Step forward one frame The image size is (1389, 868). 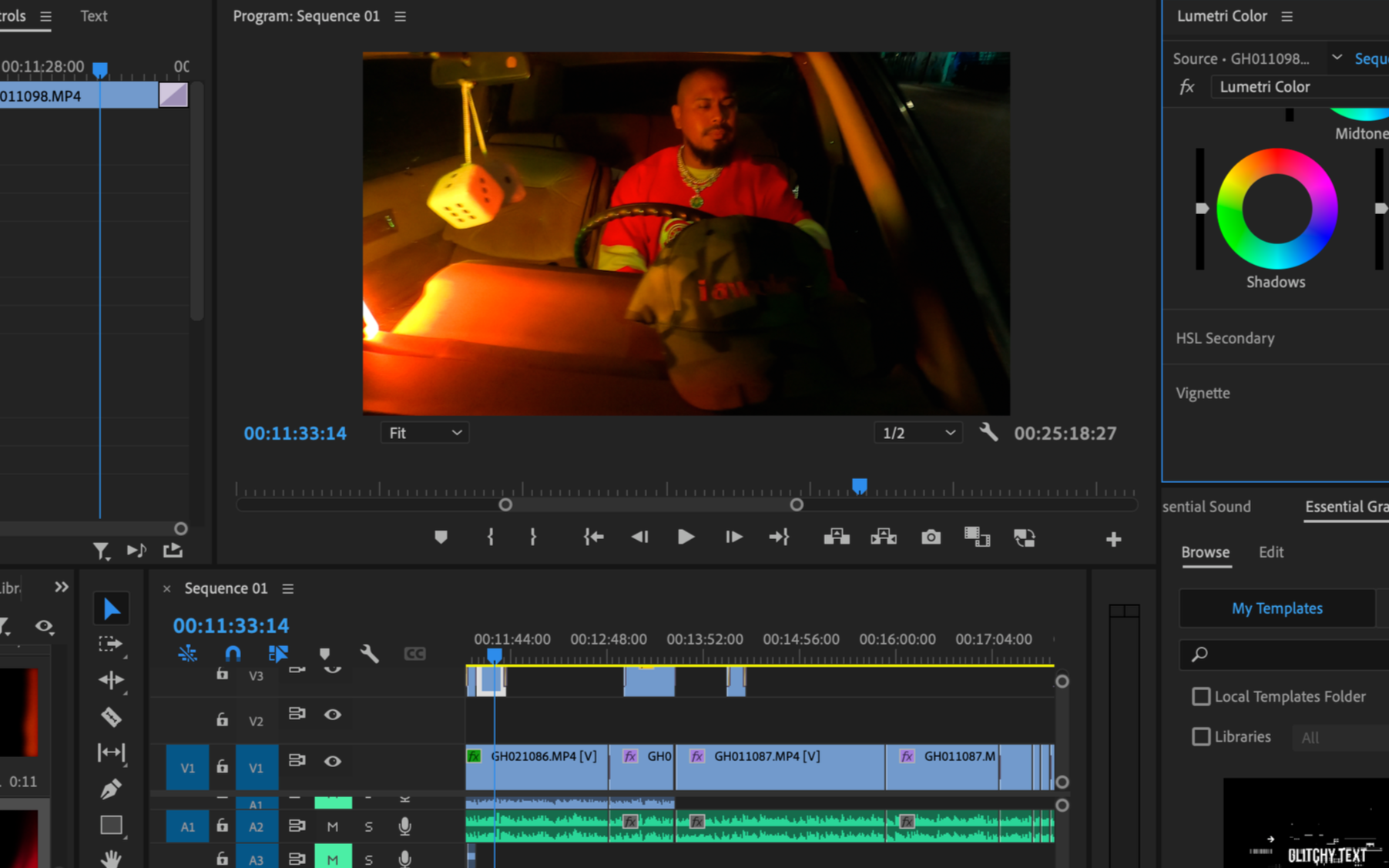(733, 538)
